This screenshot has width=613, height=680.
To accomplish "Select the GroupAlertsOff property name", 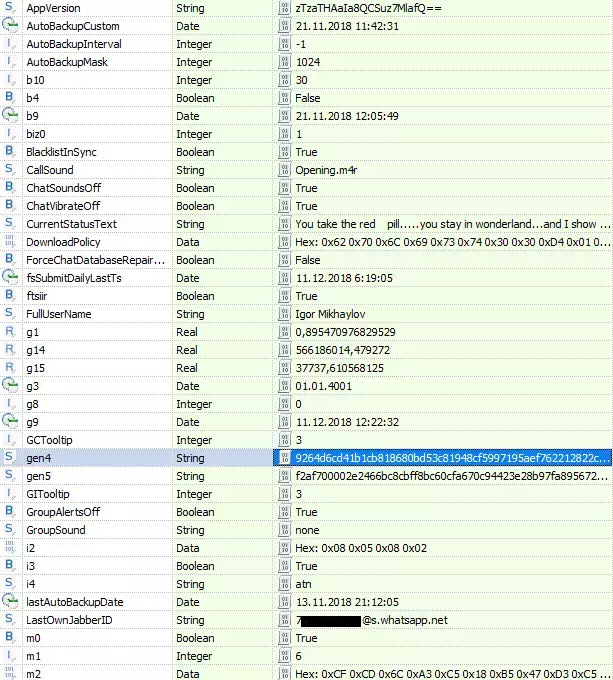I will [63, 512].
